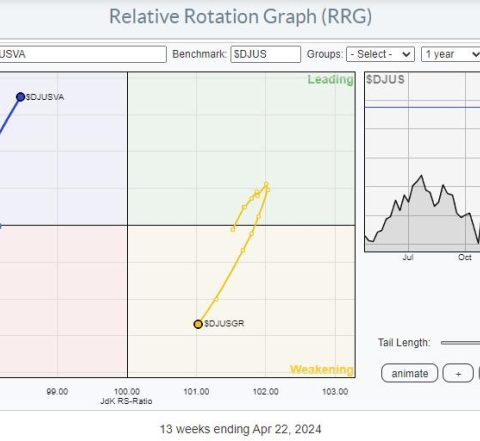Viewport: 480px width, 441px height.
Task: Click the $DJUSGR label on graph
Action: point(224,323)
